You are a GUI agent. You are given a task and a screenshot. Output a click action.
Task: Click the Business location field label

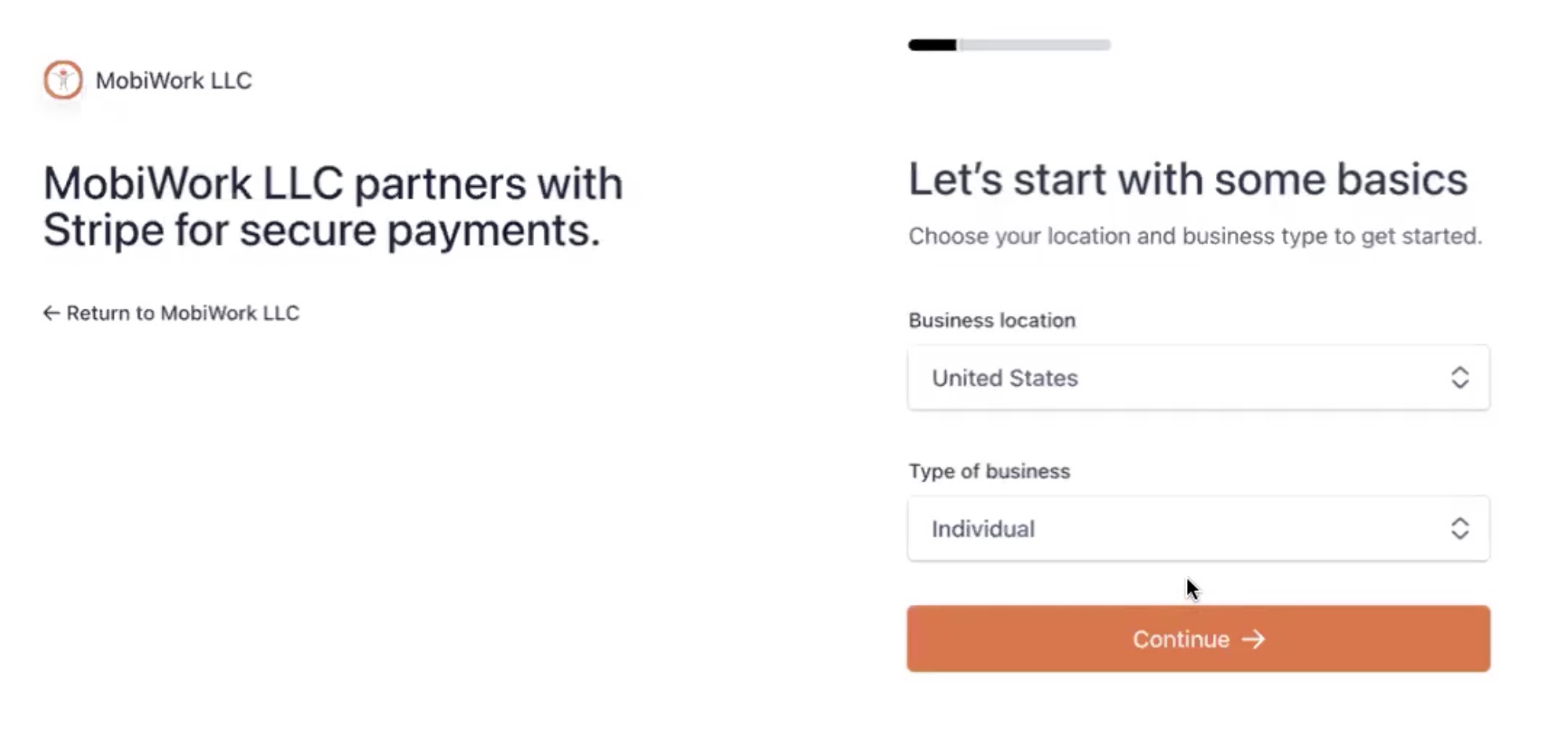pos(991,321)
